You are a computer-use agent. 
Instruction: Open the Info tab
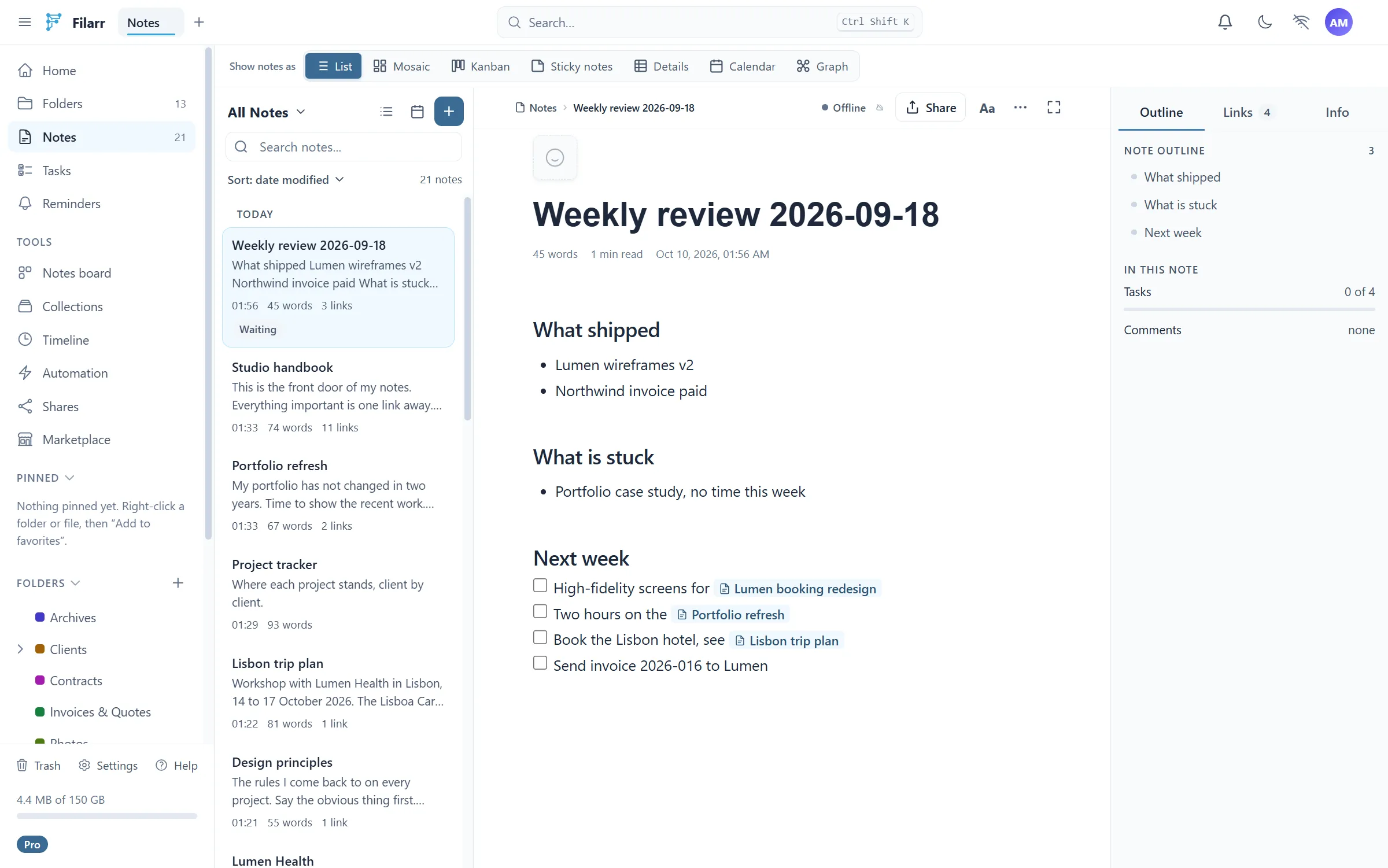click(1337, 112)
